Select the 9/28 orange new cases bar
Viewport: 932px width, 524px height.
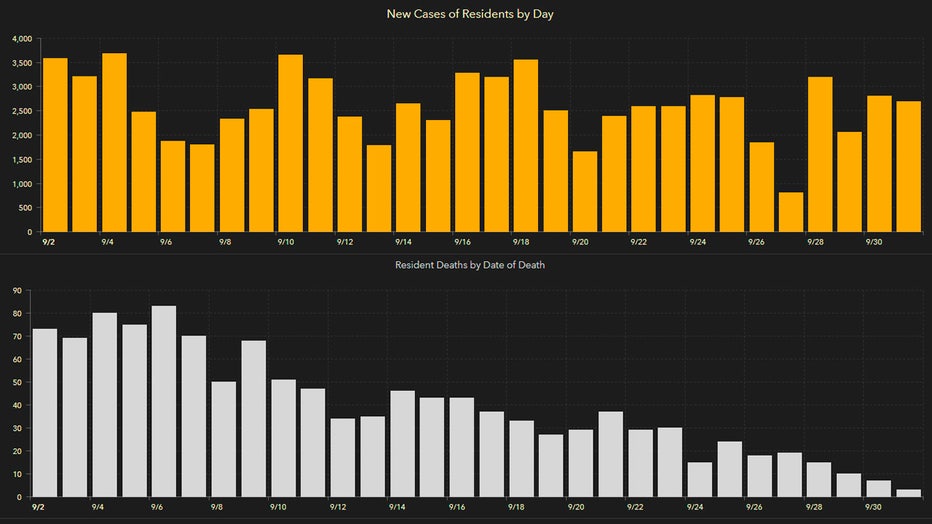click(820, 154)
